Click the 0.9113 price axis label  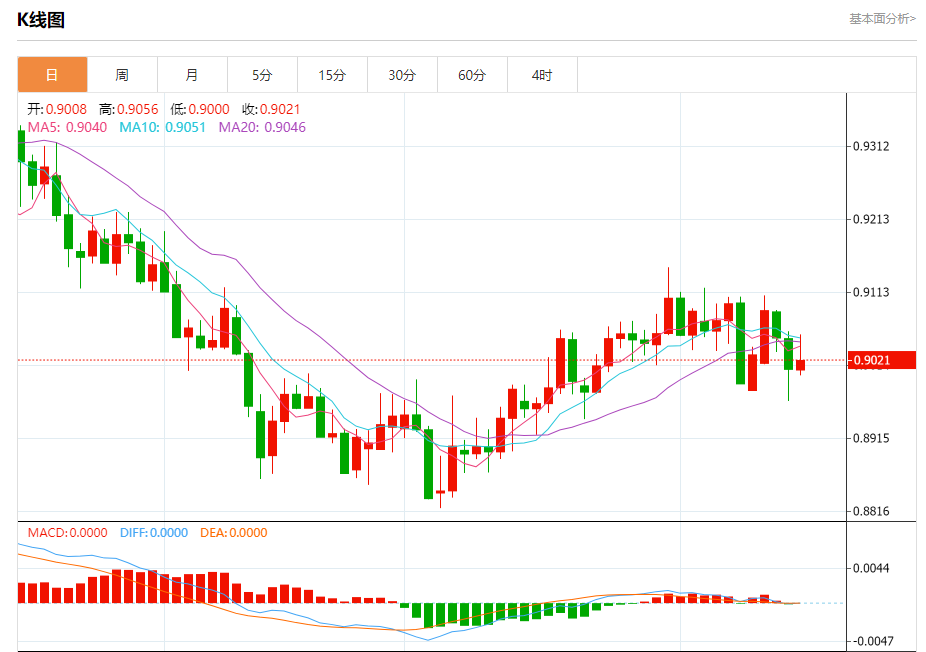871,292
